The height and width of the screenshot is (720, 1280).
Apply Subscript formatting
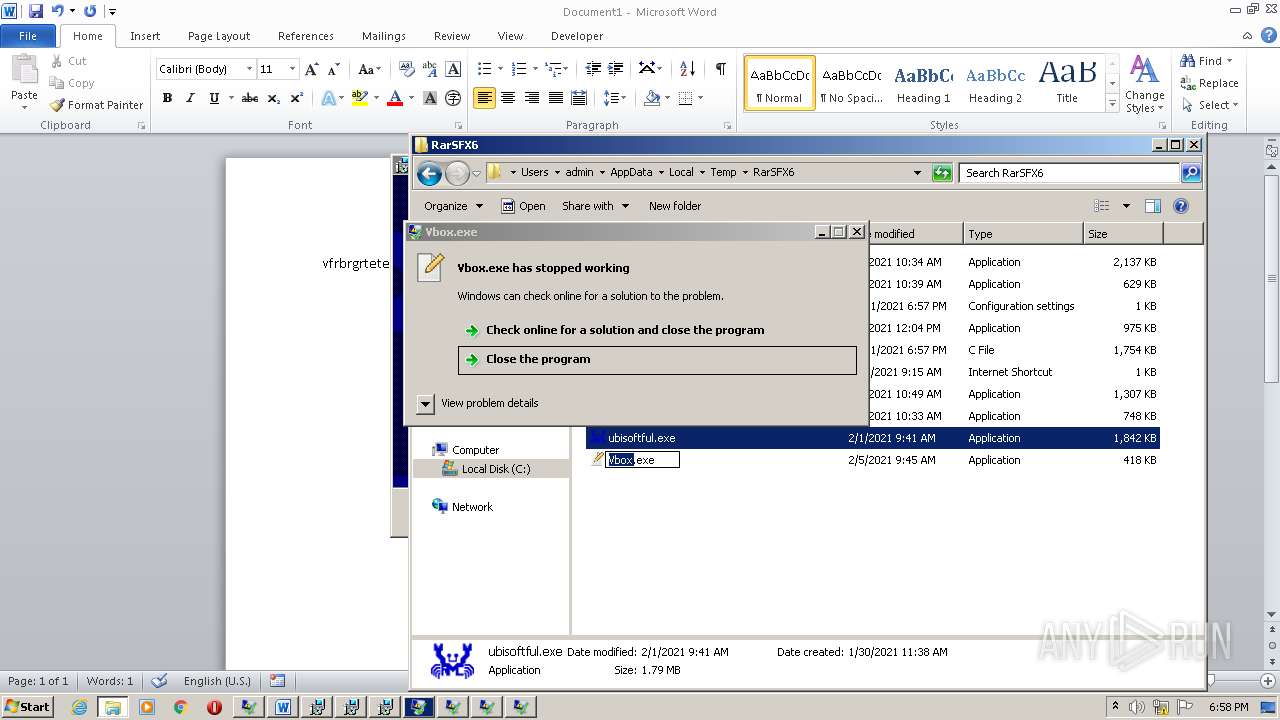[274, 98]
